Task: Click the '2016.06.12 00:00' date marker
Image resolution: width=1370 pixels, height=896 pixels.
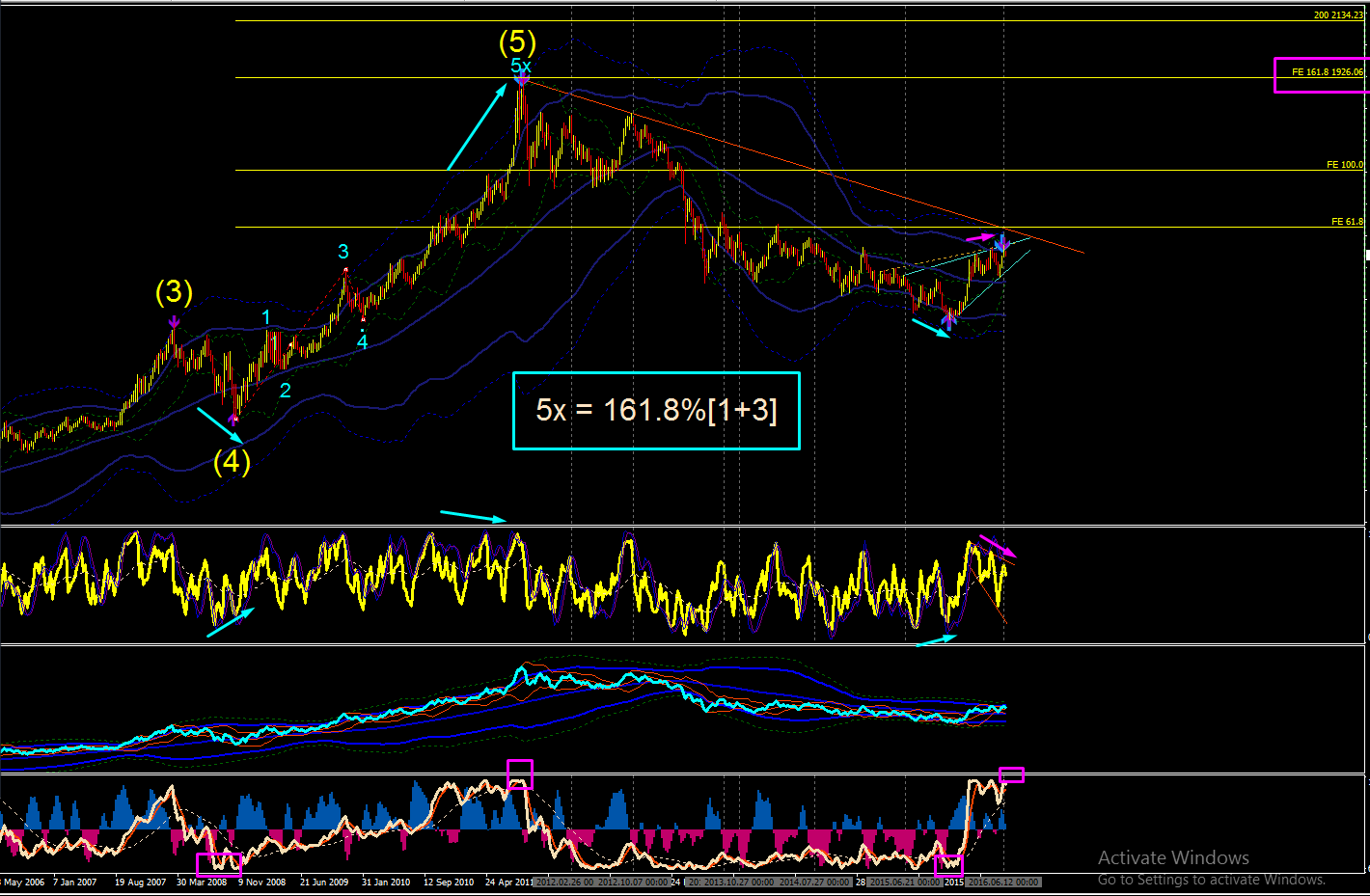Action: [x=1003, y=882]
